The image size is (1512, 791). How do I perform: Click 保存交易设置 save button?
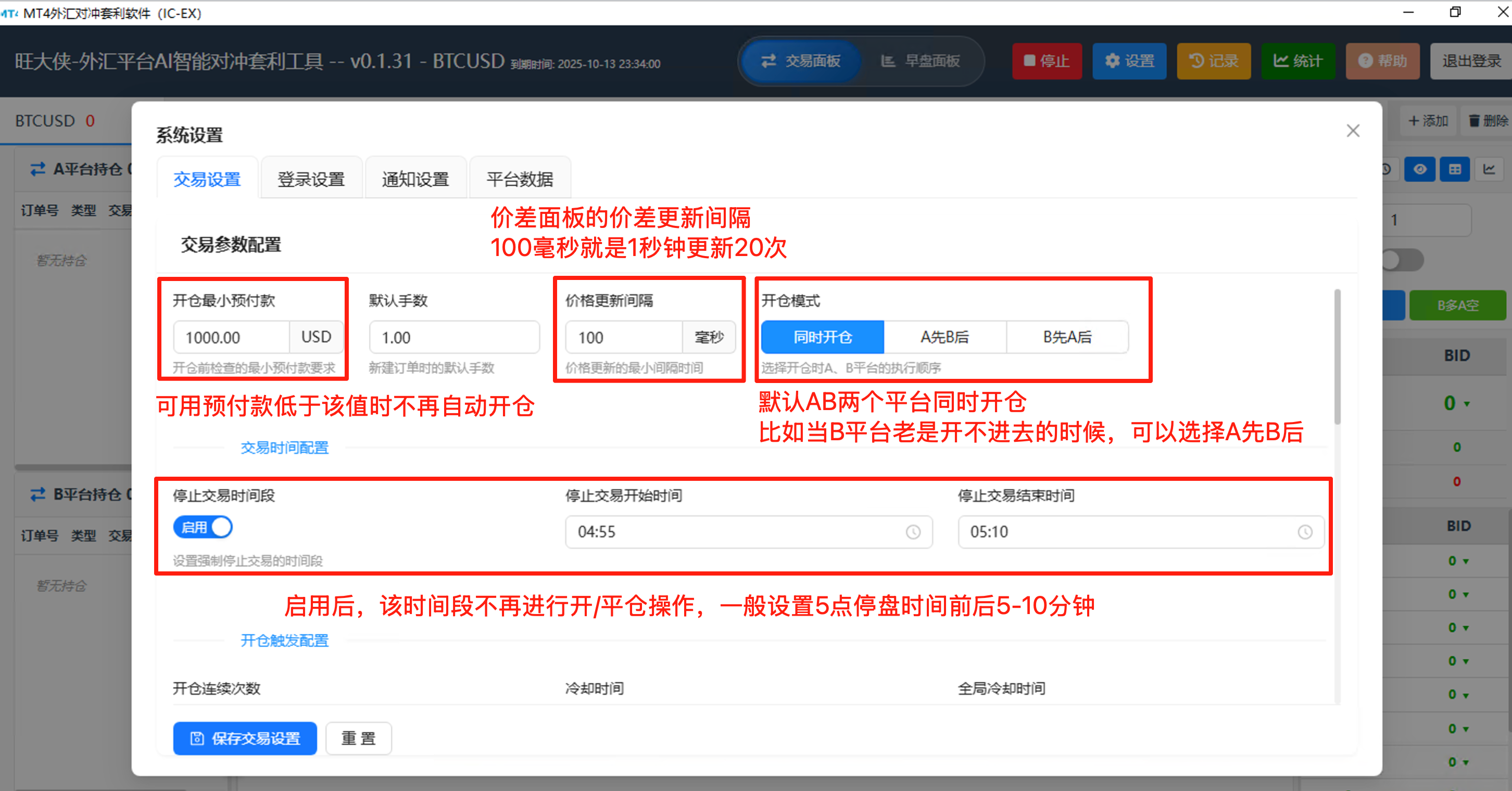(x=245, y=738)
